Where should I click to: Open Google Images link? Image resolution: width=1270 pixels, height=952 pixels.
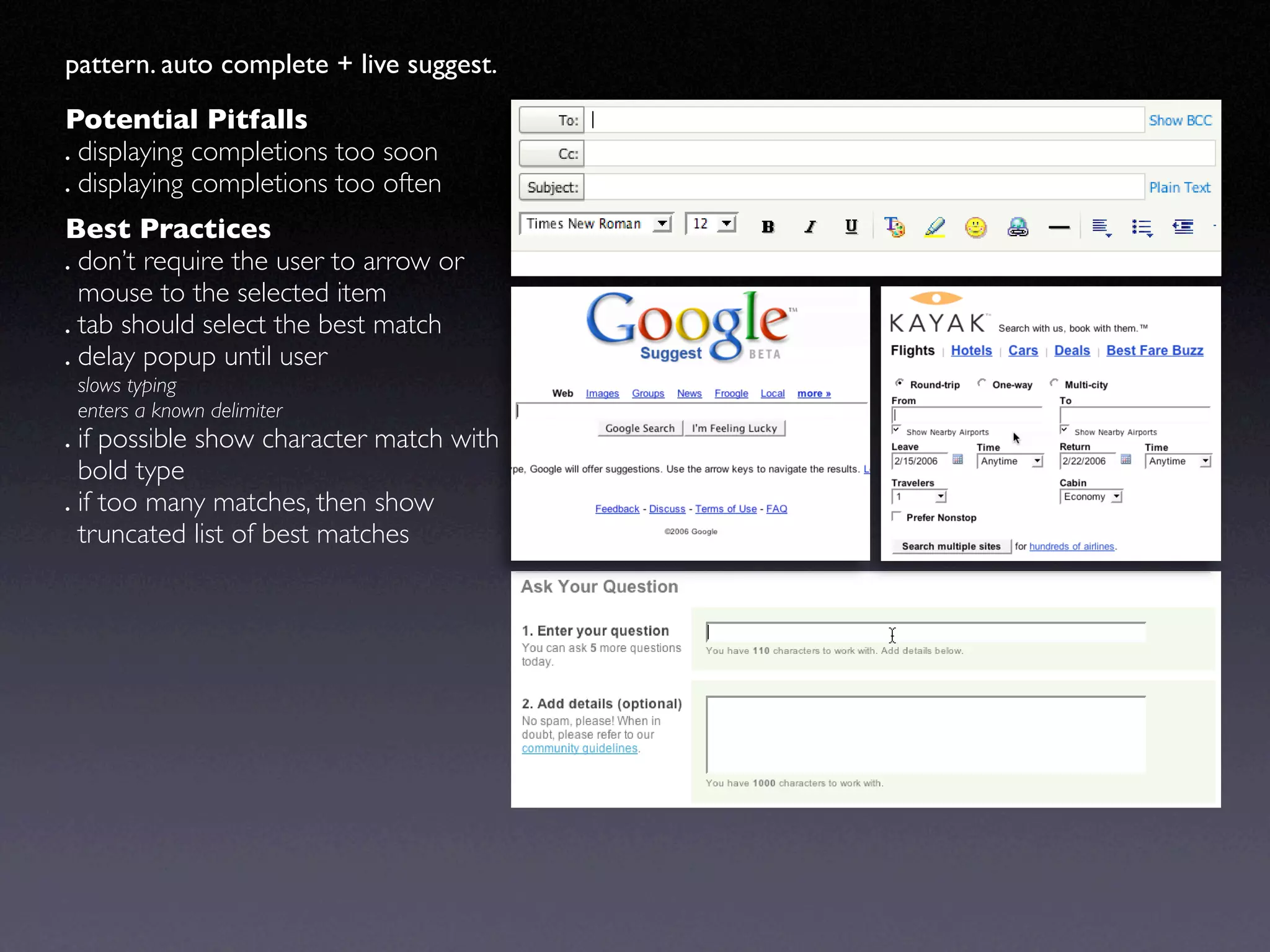coord(602,394)
